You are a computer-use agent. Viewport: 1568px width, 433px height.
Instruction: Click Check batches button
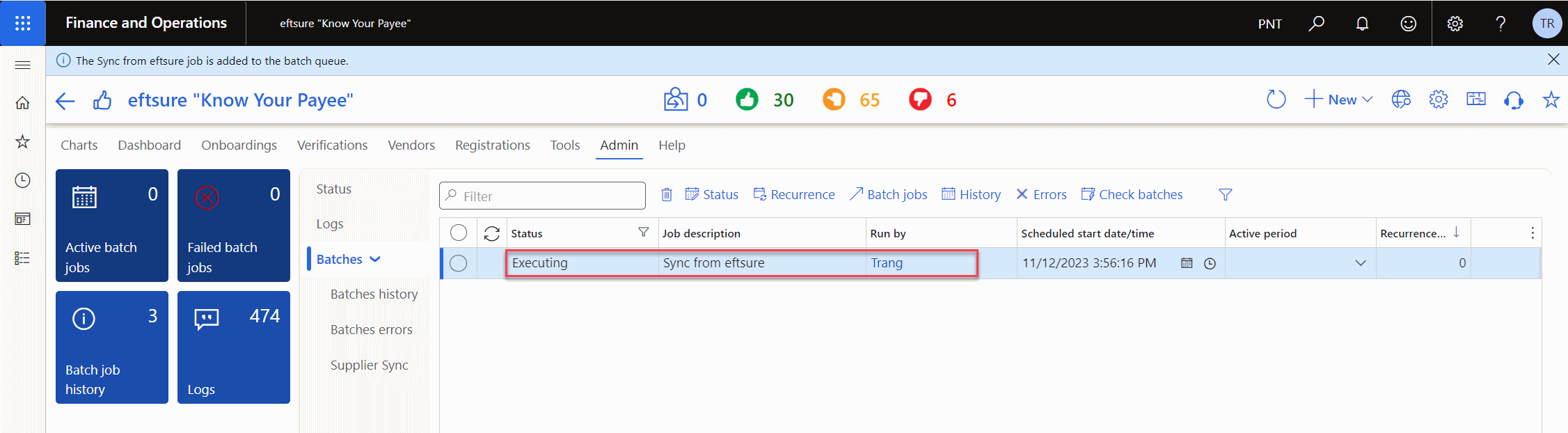tap(1132, 195)
